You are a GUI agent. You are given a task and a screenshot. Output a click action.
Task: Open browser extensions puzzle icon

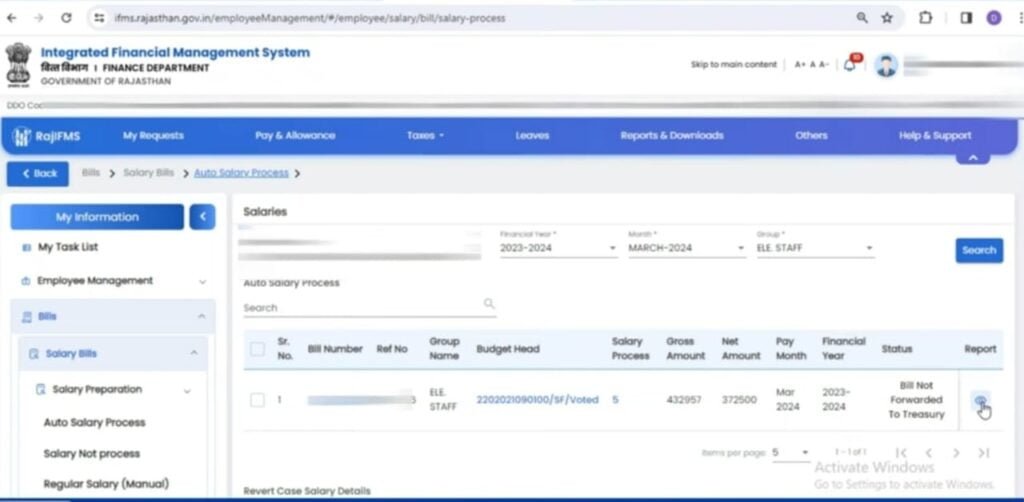925,18
